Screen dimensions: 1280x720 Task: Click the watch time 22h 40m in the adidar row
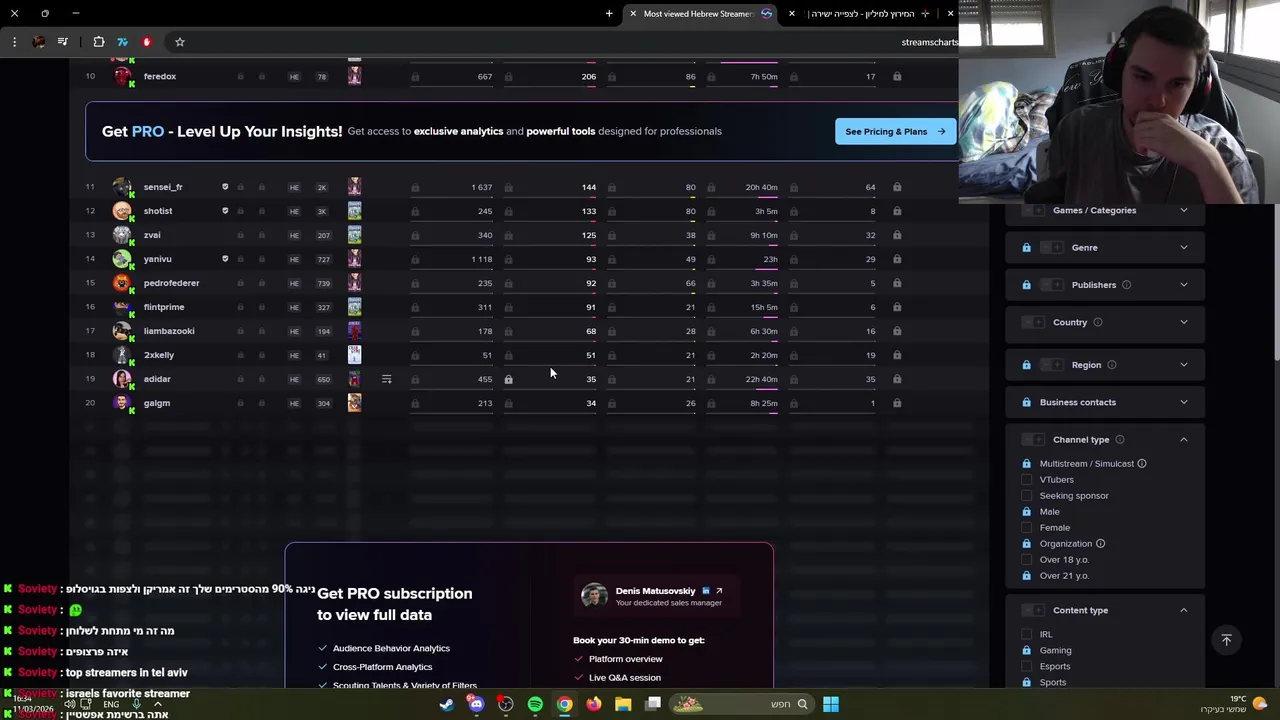761,379
